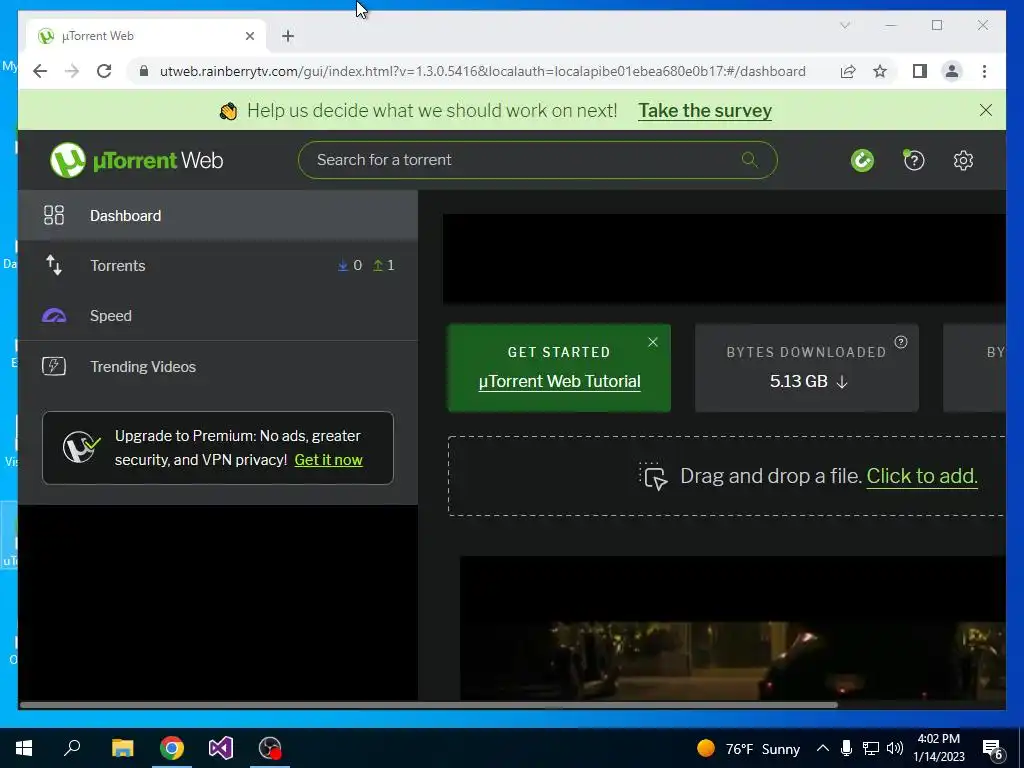1024x768 pixels.
Task: Select the µTorrent Web tab
Action: 146,36
